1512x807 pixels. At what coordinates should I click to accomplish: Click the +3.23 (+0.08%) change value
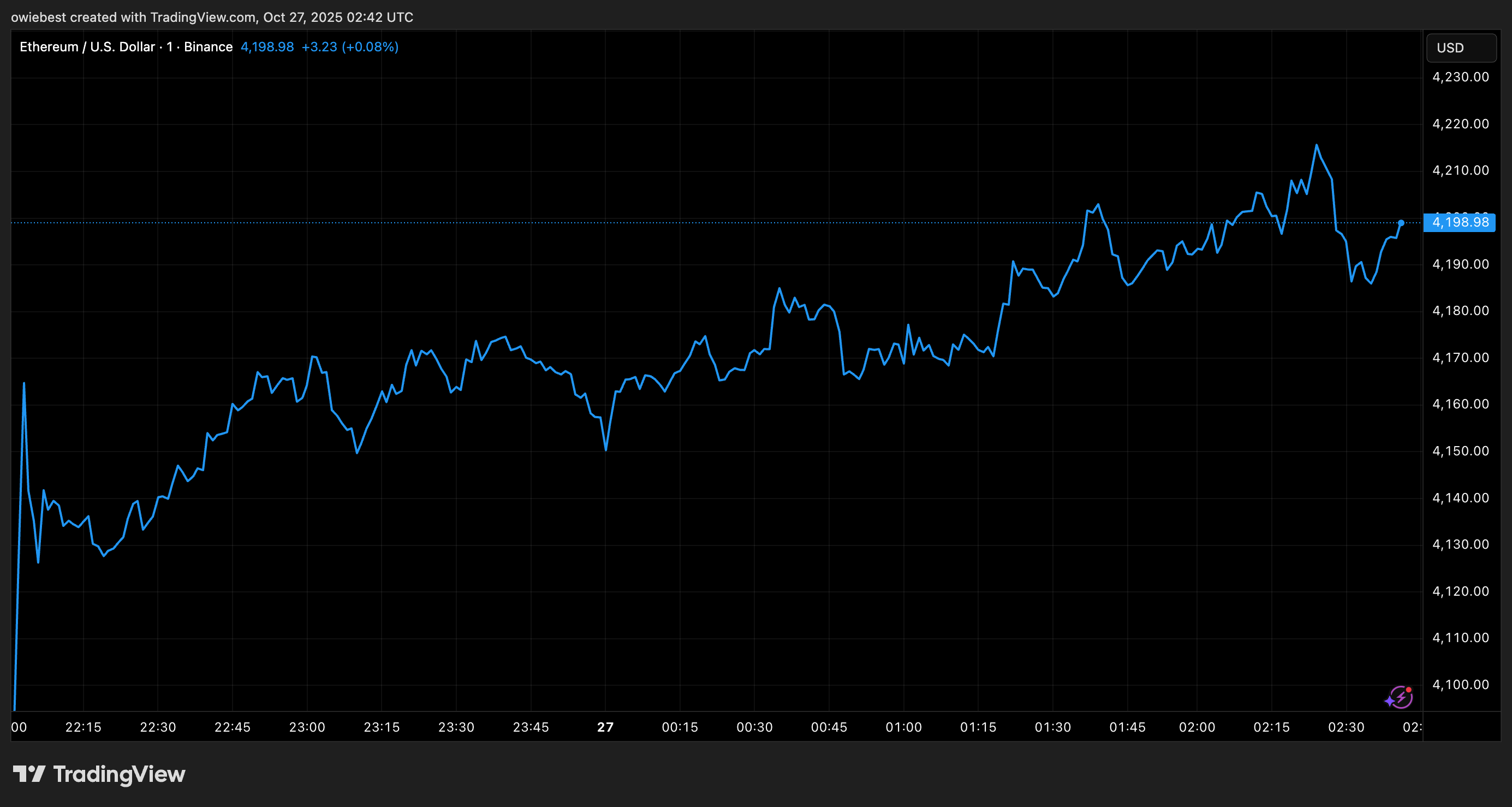(350, 47)
